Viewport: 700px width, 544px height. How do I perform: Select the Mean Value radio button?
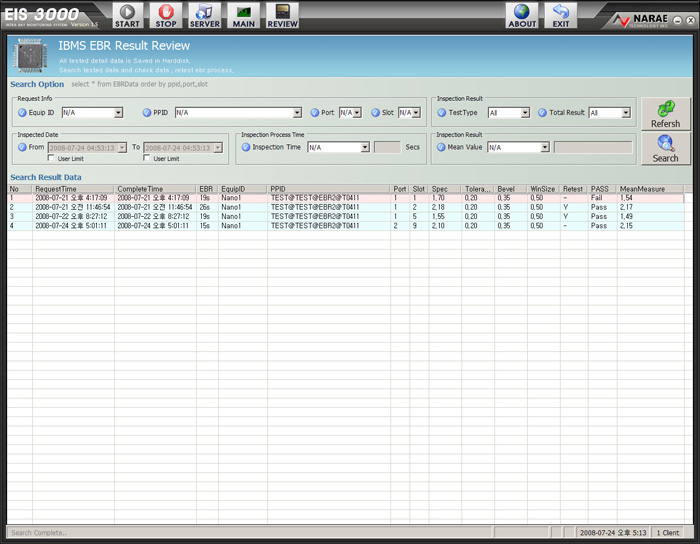441,147
